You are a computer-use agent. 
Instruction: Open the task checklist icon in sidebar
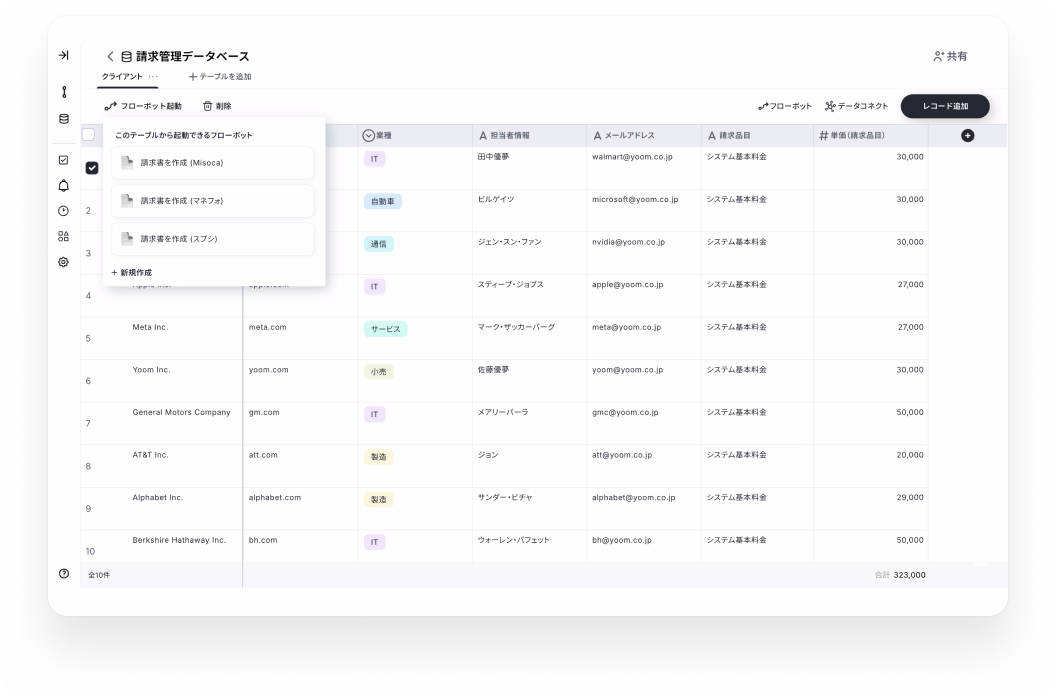tap(64, 160)
